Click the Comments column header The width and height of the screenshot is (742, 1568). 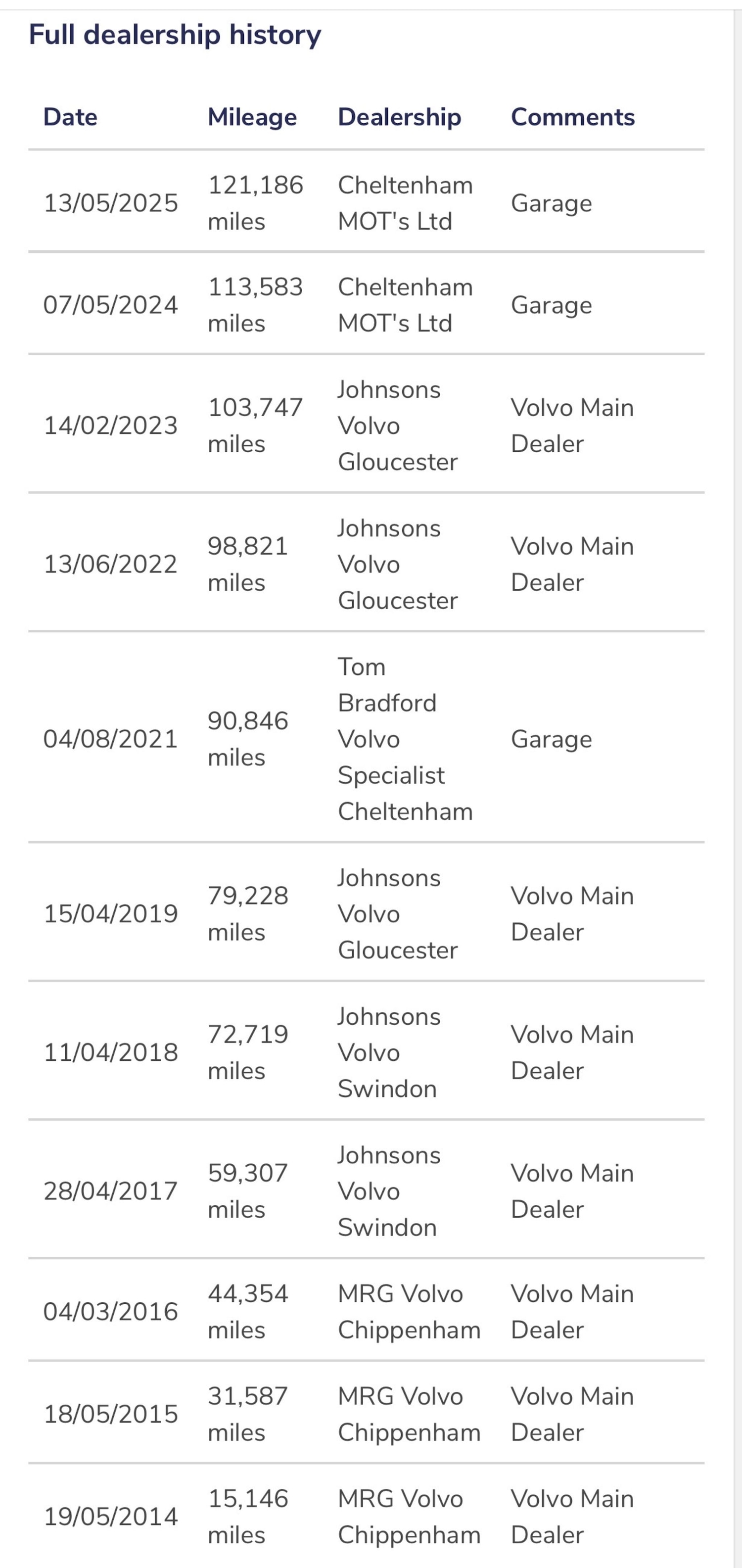(573, 117)
